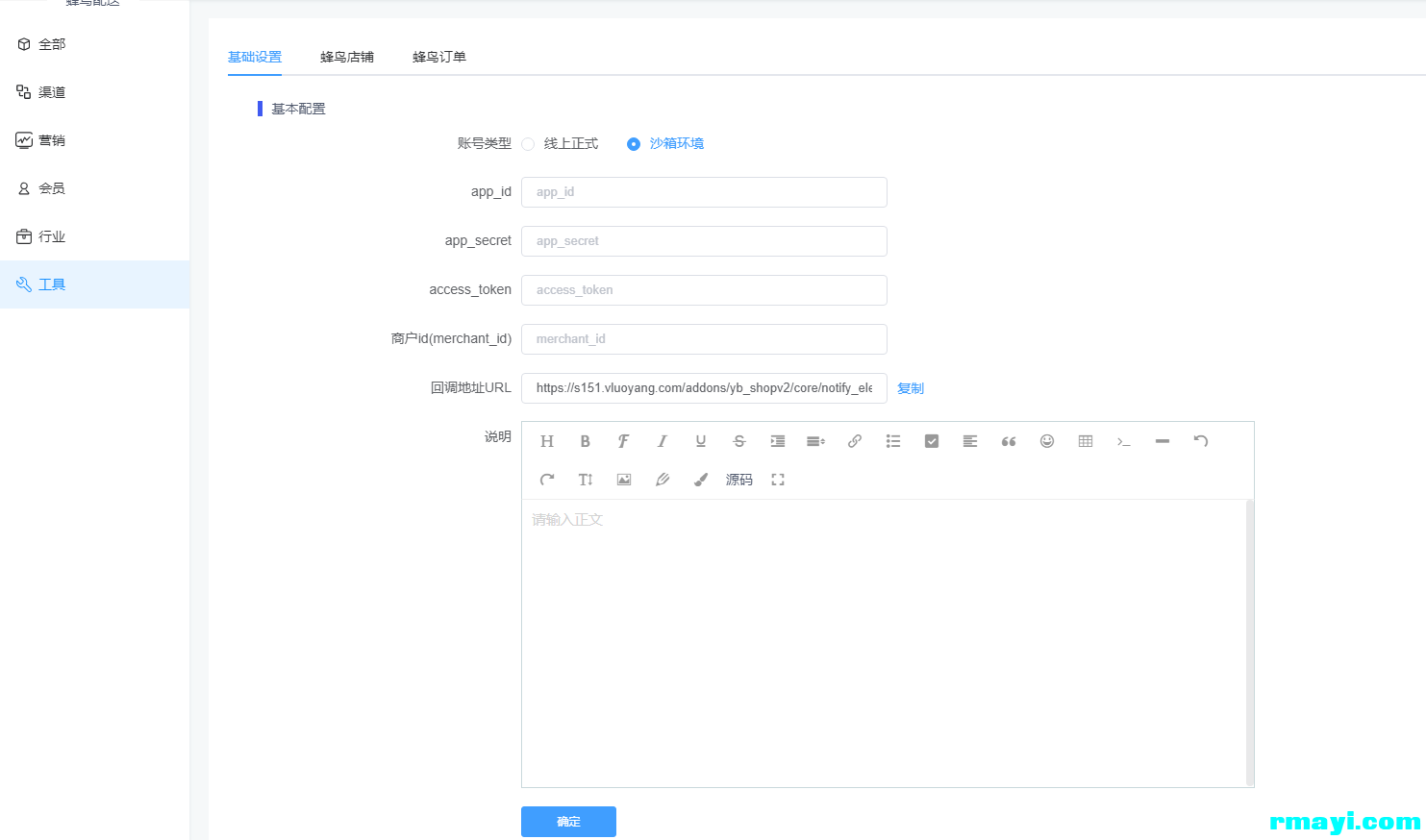Click the 基本配置 section heading
Viewport: 1426px width, 840px height.
point(298,109)
